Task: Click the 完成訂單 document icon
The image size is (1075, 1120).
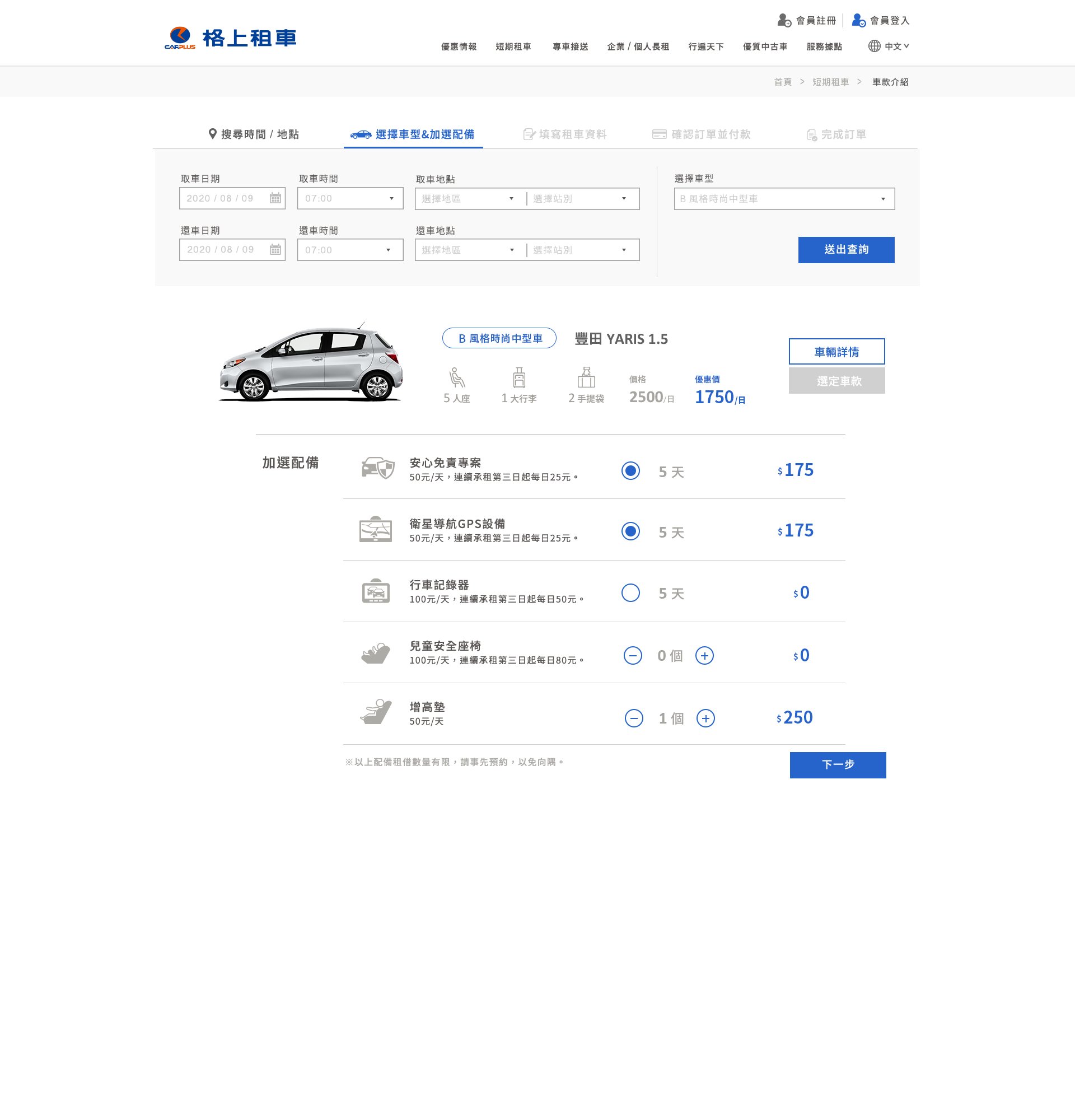Action: (x=812, y=135)
